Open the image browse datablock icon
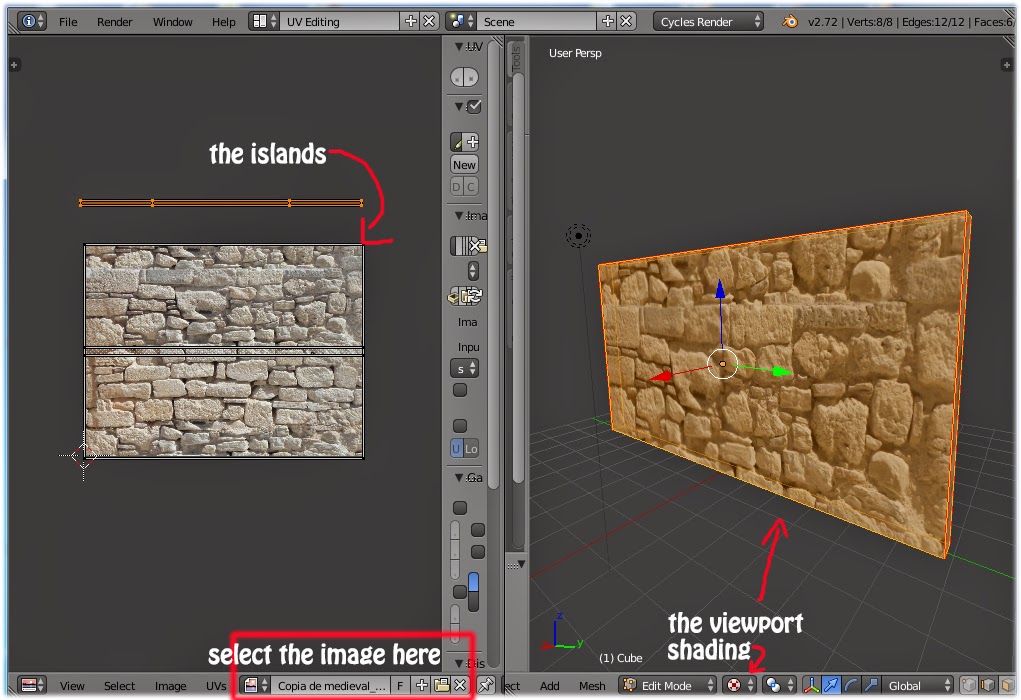The image size is (1021, 700). 251,685
